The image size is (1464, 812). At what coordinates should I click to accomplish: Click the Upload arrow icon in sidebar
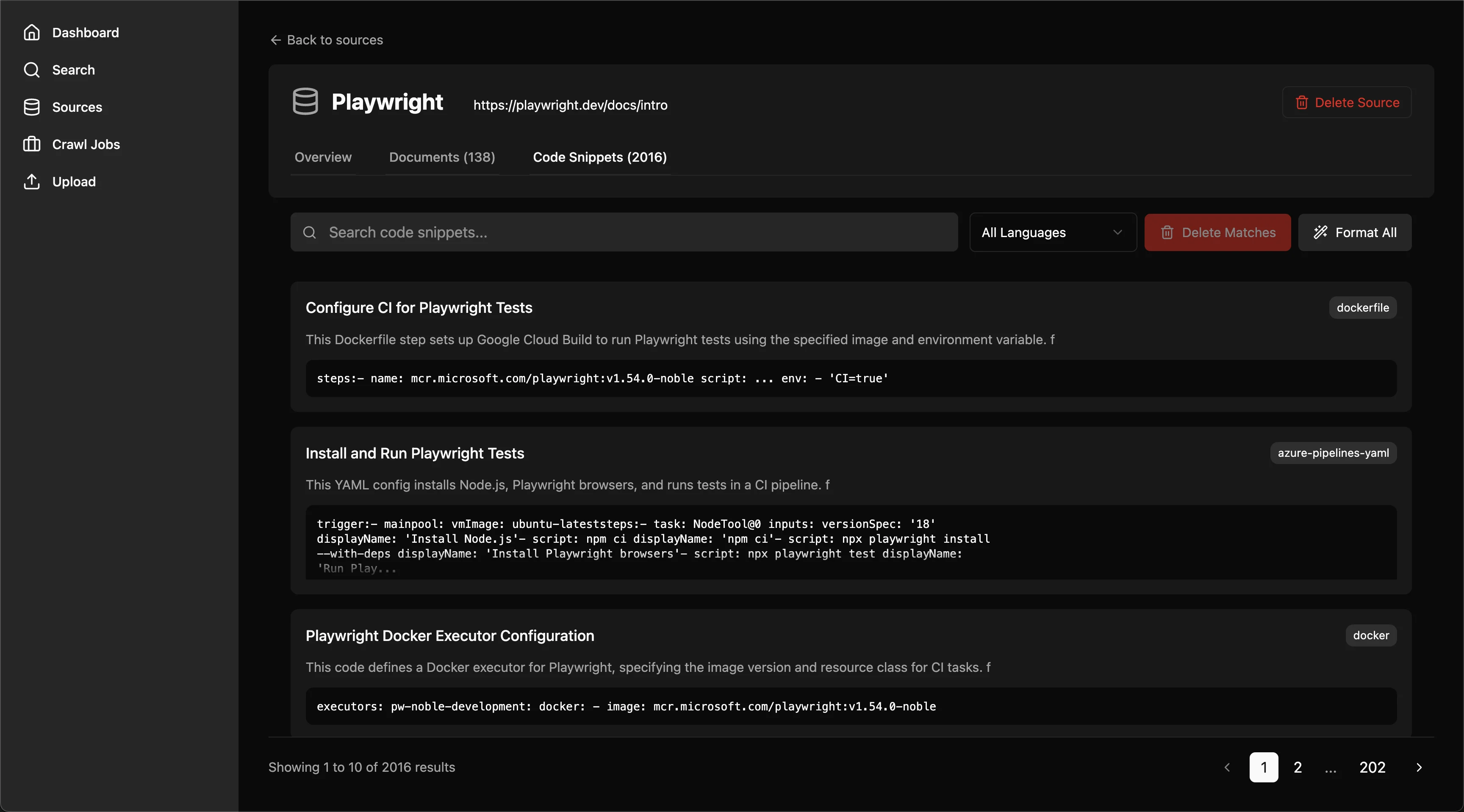tap(32, 182)
